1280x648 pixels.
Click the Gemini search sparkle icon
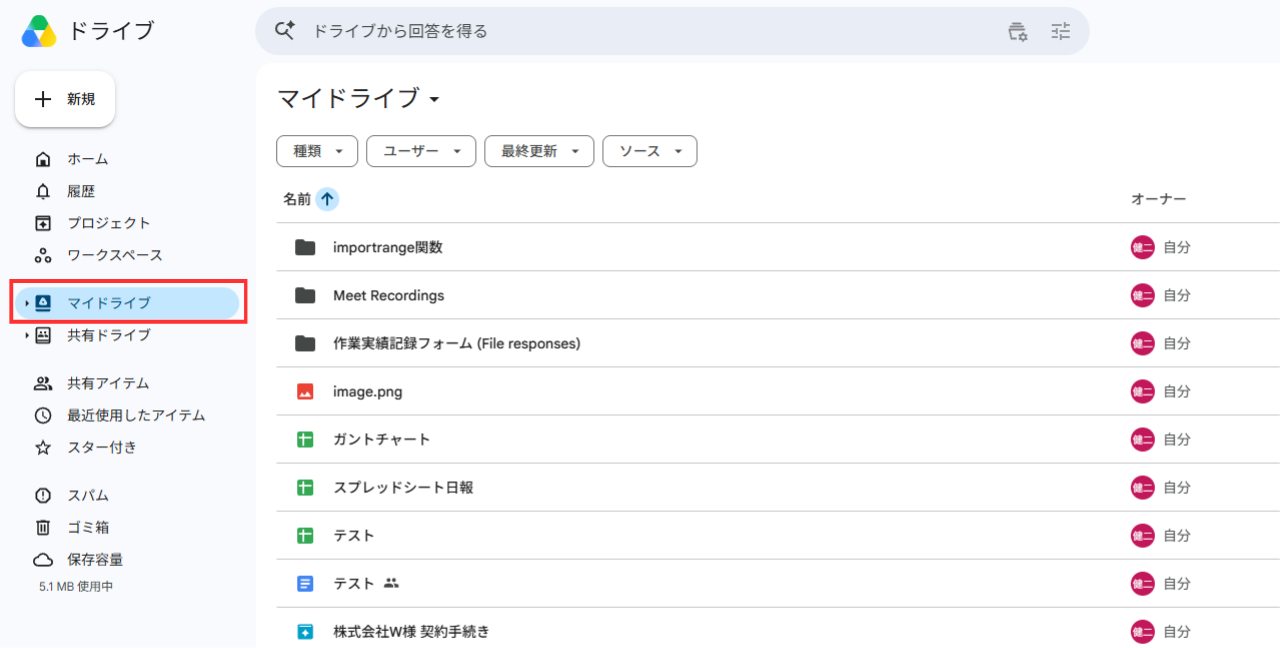click(285, 31)
